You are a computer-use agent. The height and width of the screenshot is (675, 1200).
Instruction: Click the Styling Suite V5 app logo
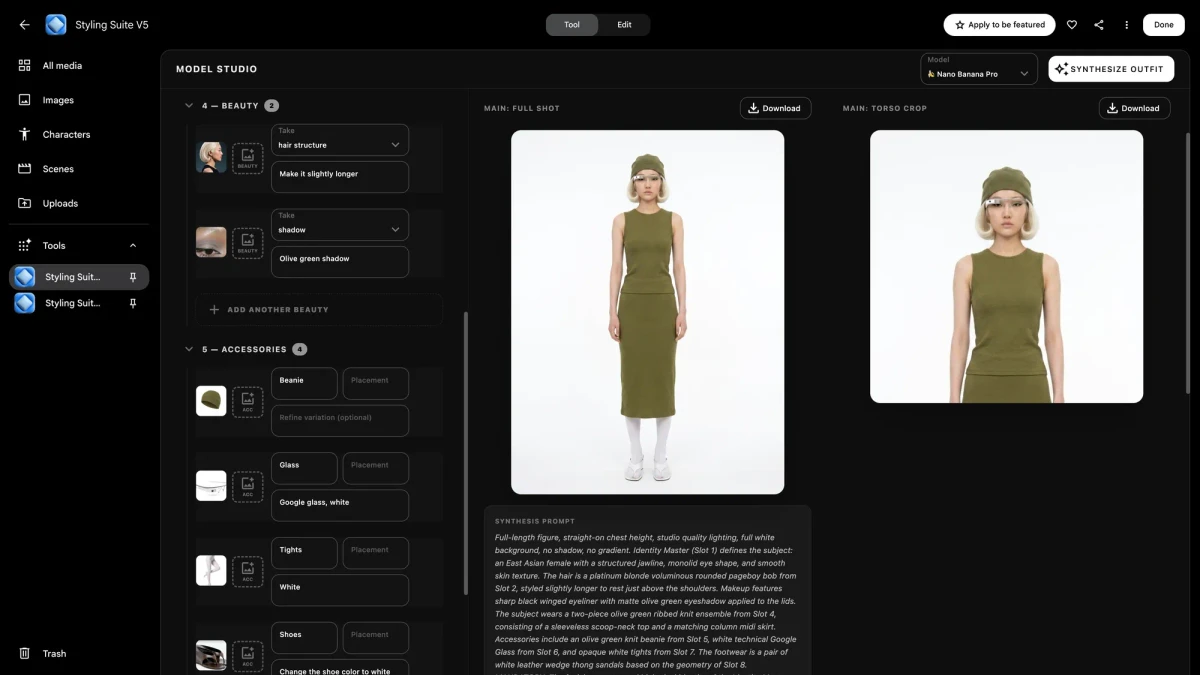point(56,25)
